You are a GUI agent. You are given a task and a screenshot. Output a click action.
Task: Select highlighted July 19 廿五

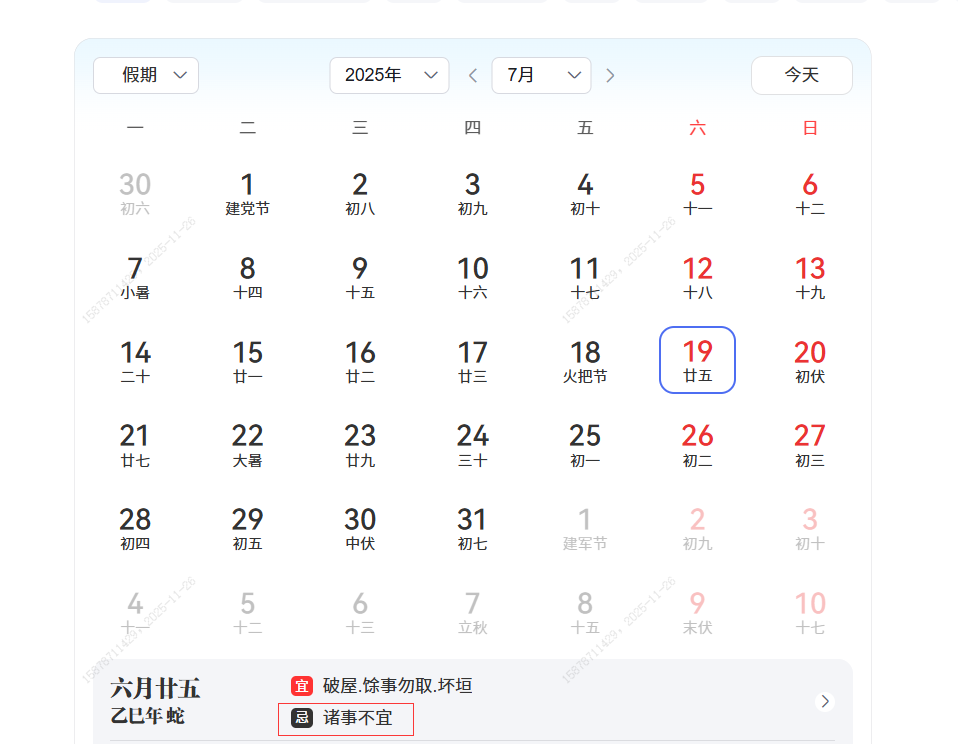click(x=697, y=360)
